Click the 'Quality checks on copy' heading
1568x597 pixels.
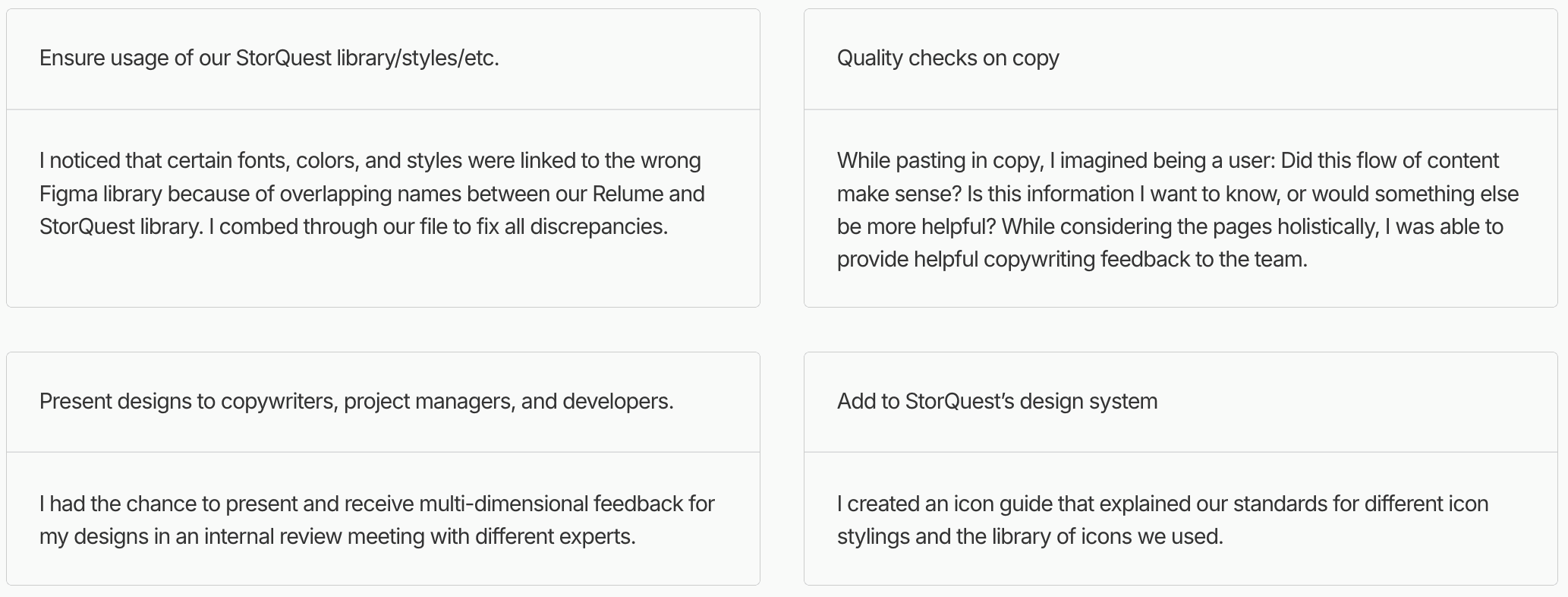coord(947,58)
